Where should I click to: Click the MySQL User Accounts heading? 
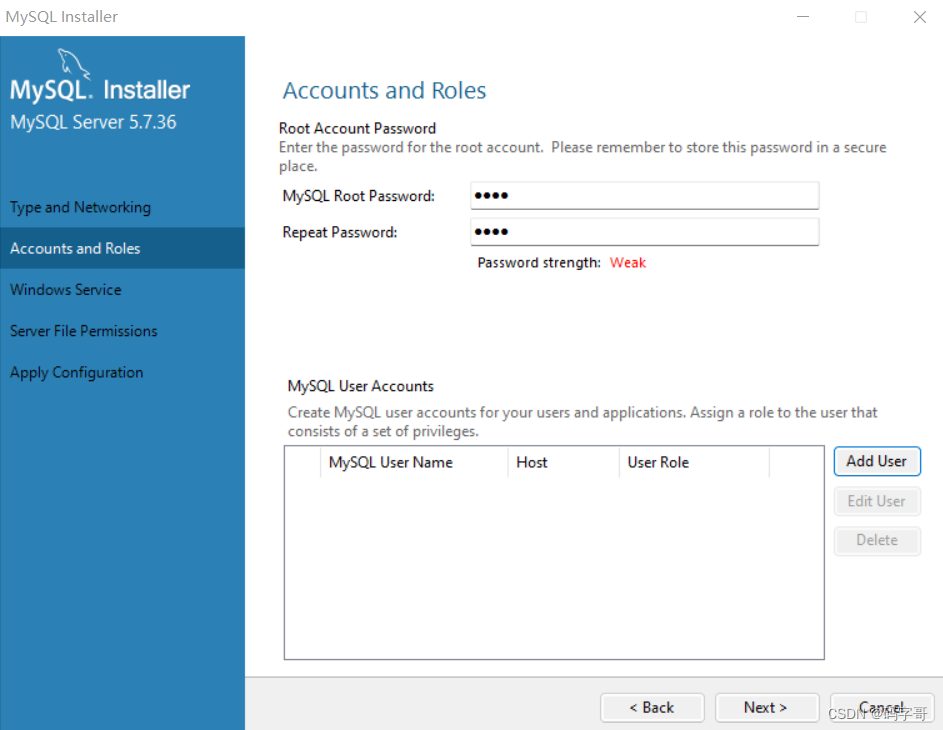tap(360, 386)
